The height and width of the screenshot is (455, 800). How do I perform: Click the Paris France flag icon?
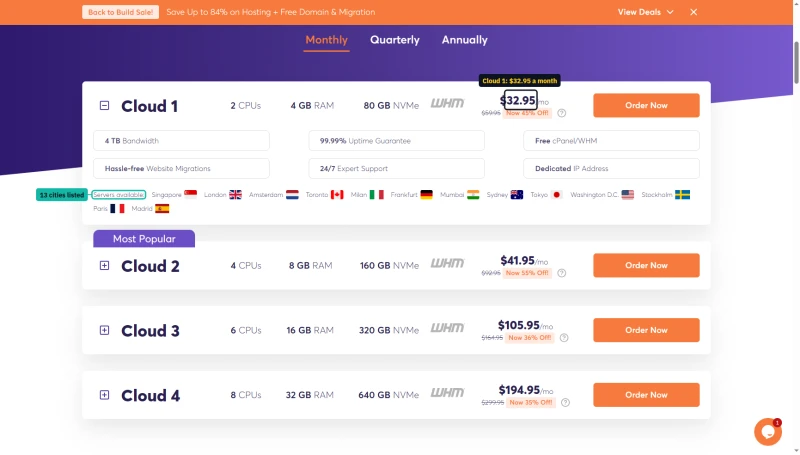click(x=117, y=208)
